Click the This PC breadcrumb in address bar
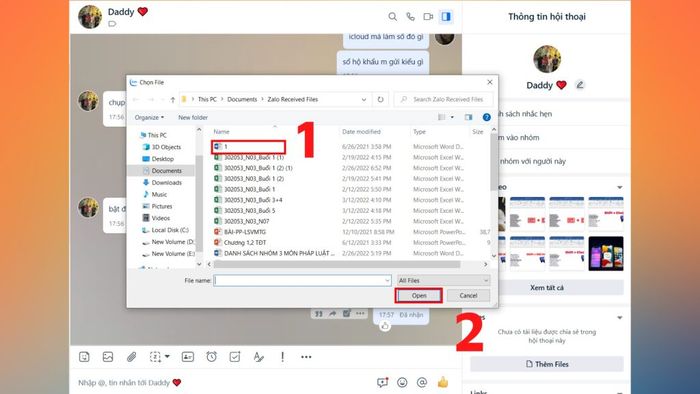Screen dimensions: 700x394 [207, 99]
